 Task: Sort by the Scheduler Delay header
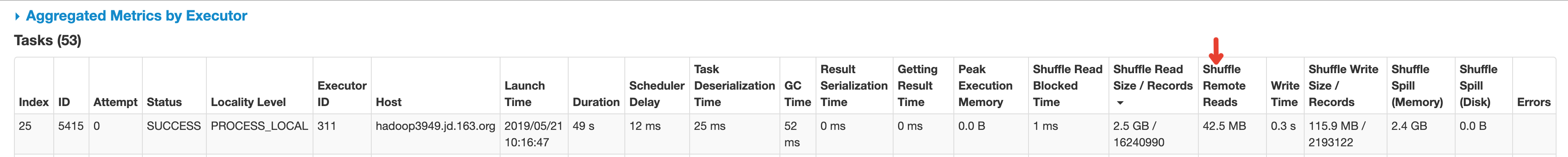click(657, 93)
